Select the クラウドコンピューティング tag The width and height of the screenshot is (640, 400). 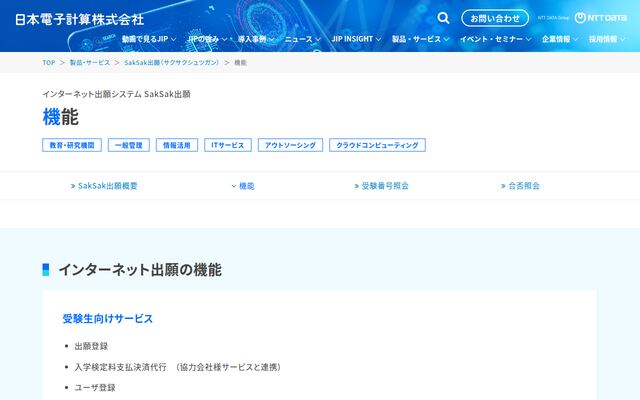pyautogui.click(x=378, y=145)
